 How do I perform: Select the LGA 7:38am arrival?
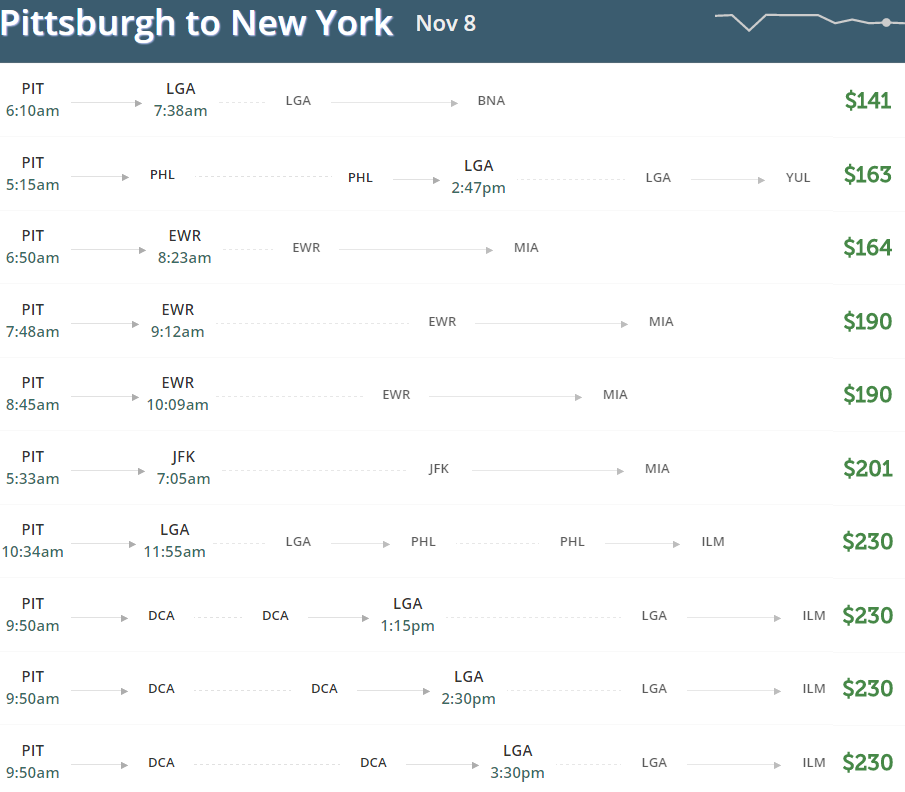181,99
